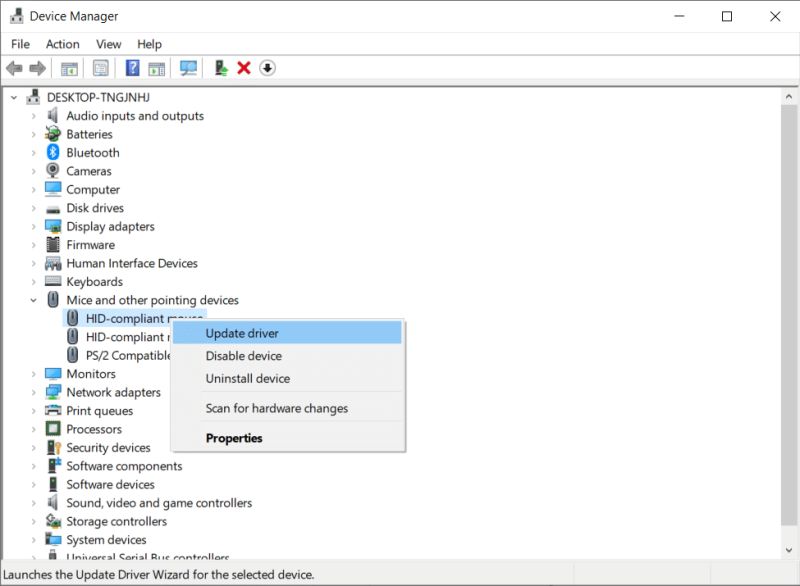Select Disable device in the context menu
This screenshot has height=586, width=800.
[243, 356]
